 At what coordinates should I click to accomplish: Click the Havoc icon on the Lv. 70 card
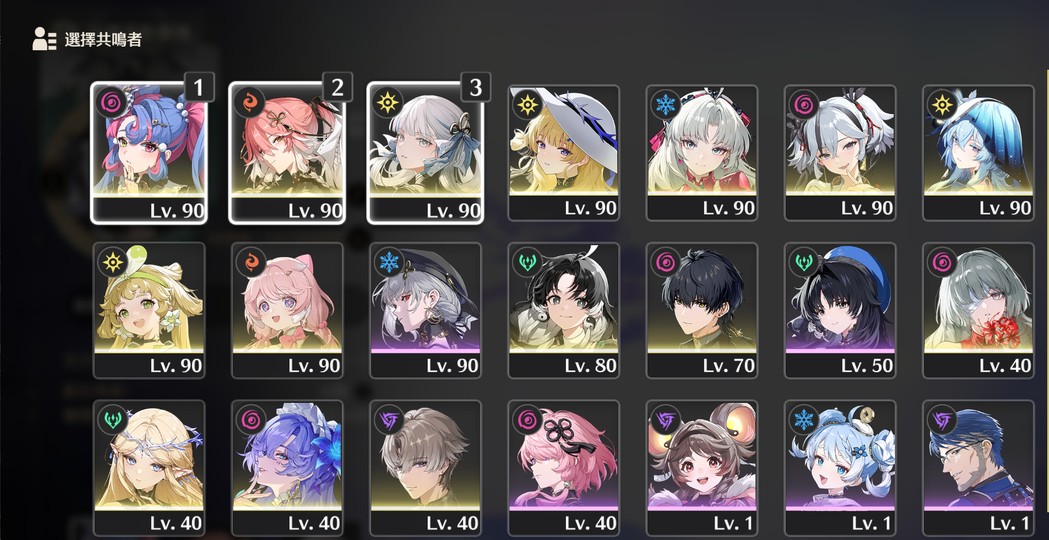[x=665, y=262]
